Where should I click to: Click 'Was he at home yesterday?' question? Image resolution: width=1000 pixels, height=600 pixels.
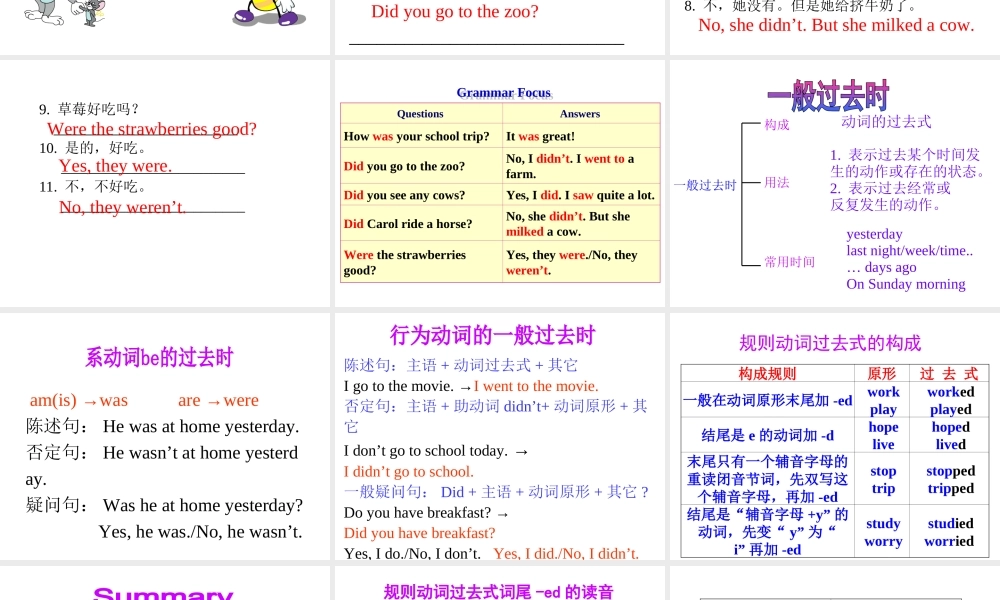(x=203, y=506)
